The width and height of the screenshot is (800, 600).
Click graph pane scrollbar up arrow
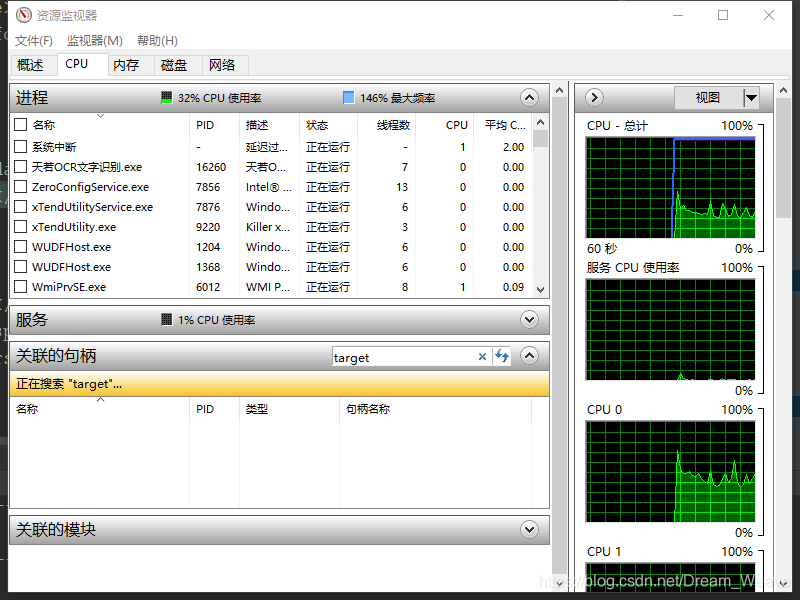pyautogui.click(x=784, y=91)
